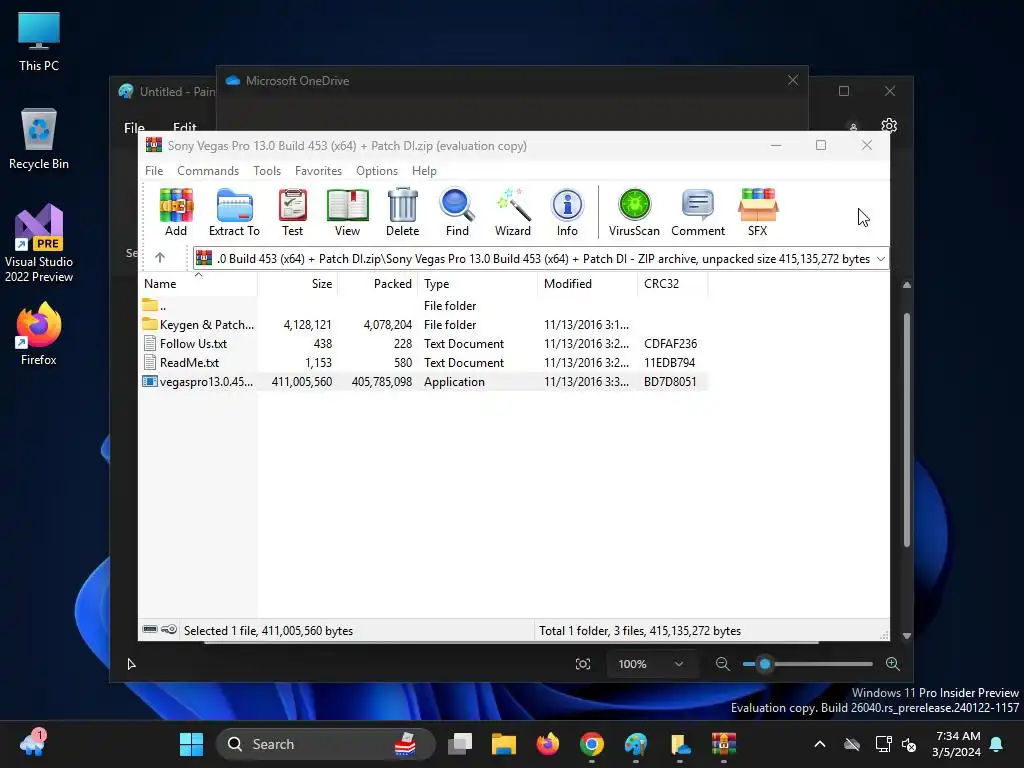Image resolution: width=1024 pixels, height=768 pixels.
Task: Open the Help menu
Action: (x=424, y=170)
